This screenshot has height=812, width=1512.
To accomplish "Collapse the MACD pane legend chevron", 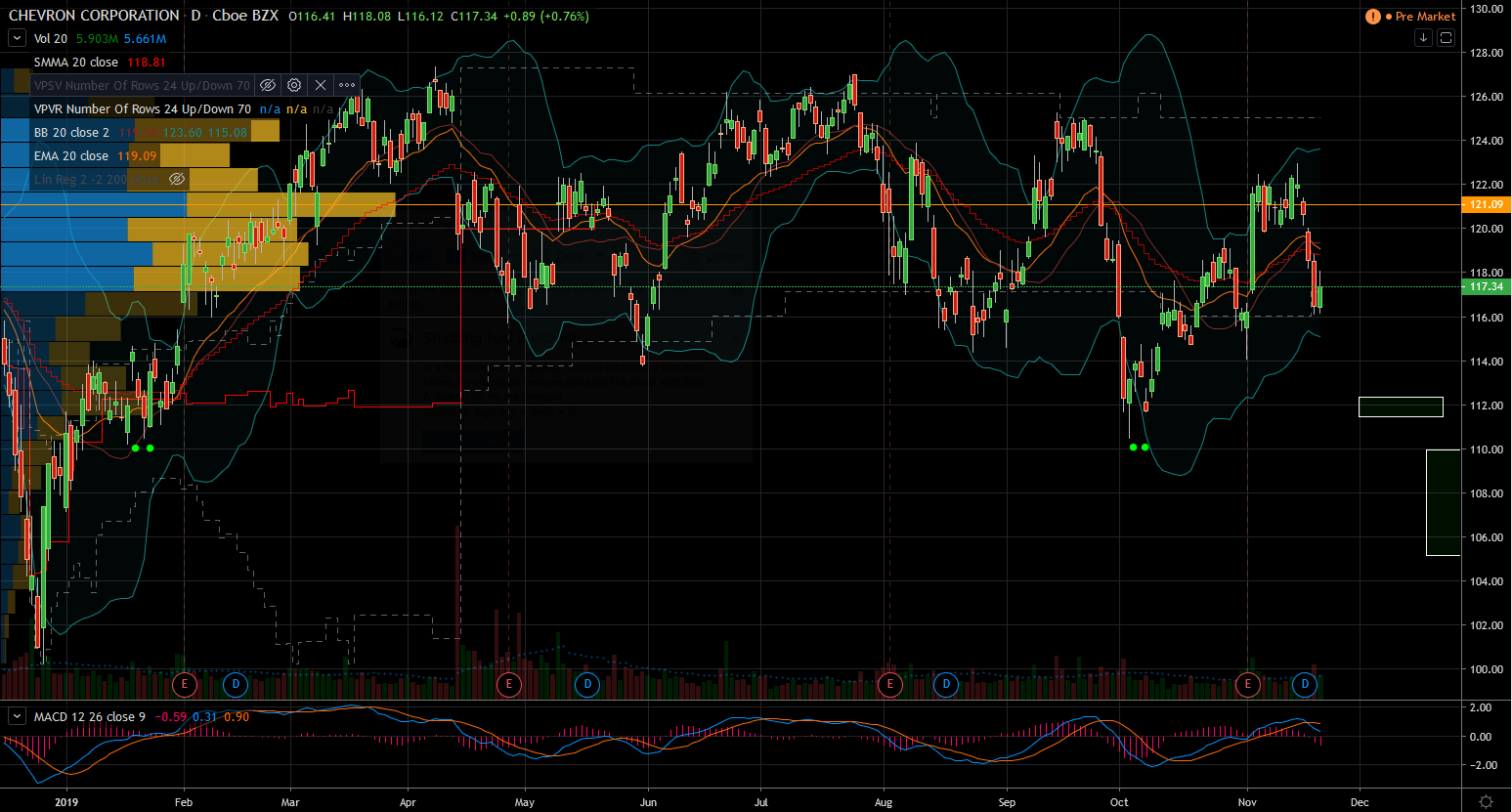I will click(x=17, y=716).
